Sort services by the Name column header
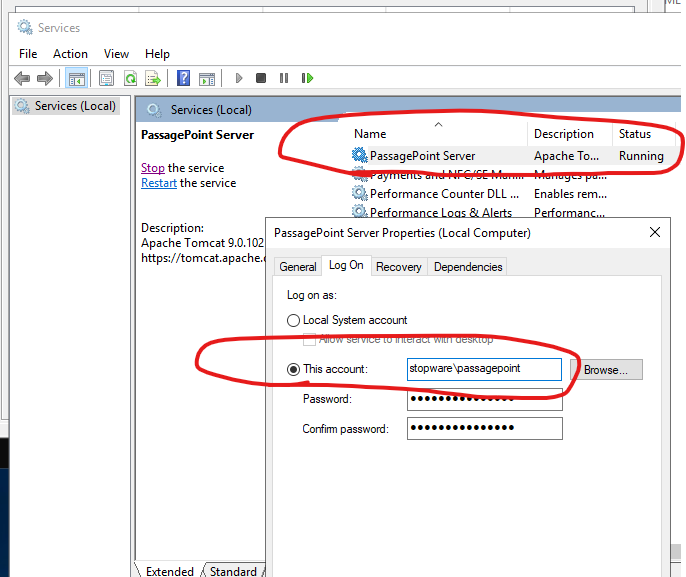 pyautogui.click(x=370, y=134)
